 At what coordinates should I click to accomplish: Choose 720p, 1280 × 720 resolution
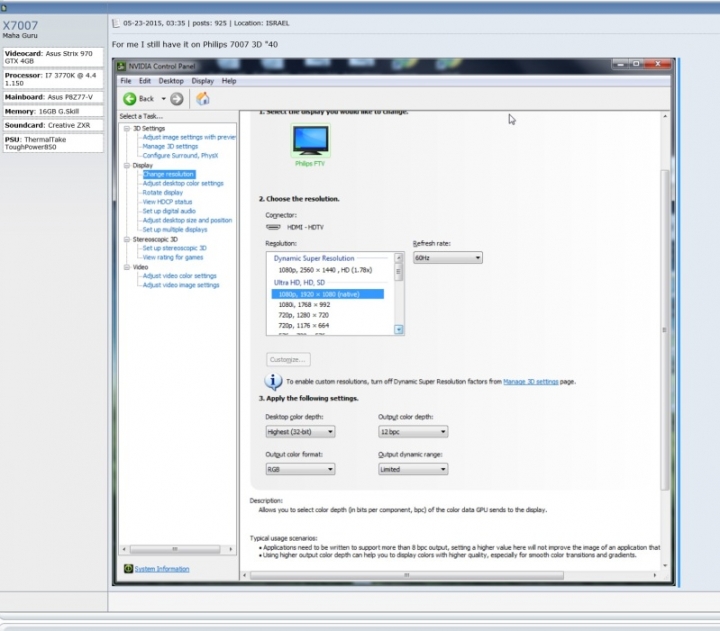click(304, 315)
